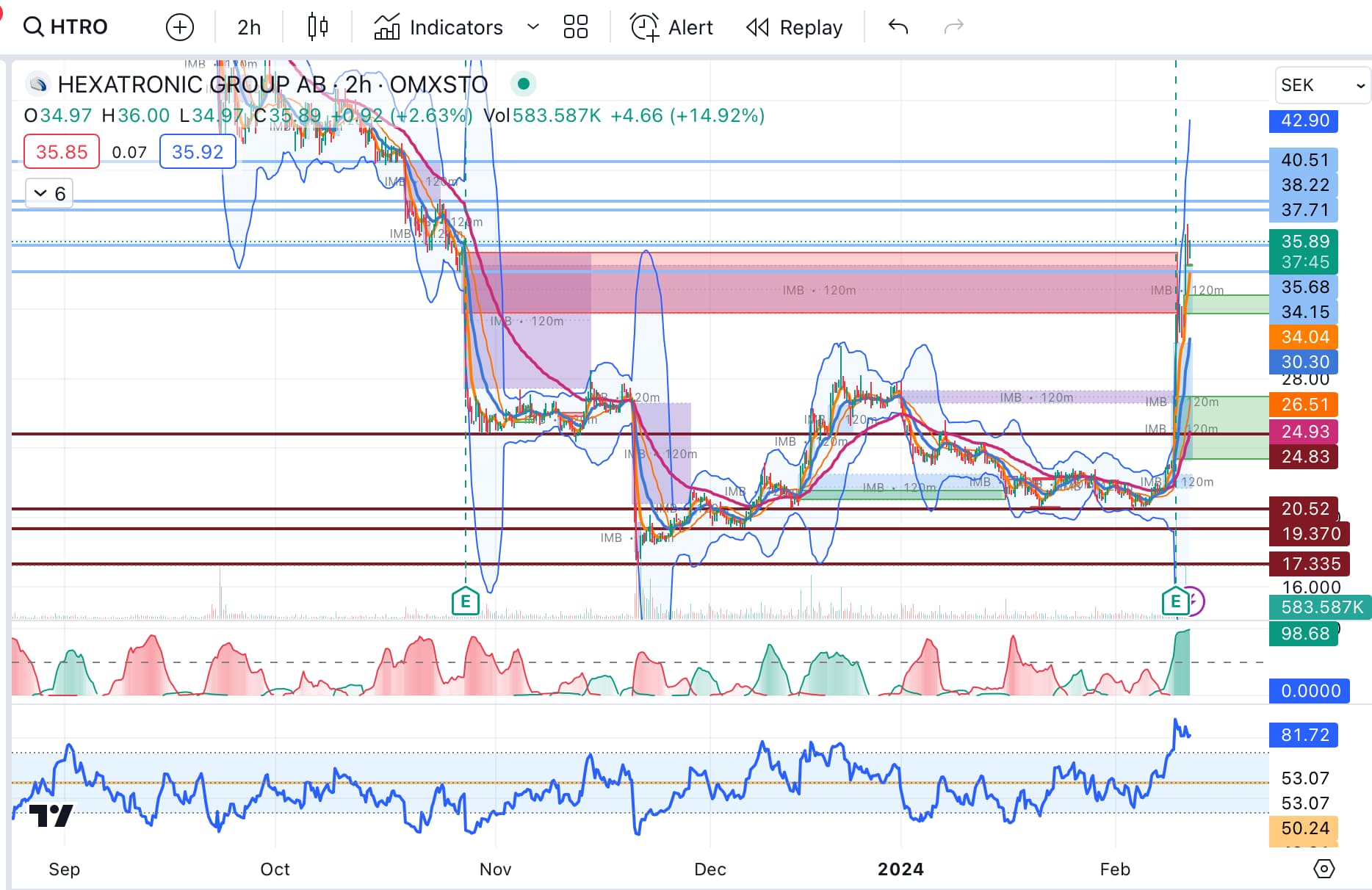
Task: Undo the last chart action
Action: coord(898,27)
